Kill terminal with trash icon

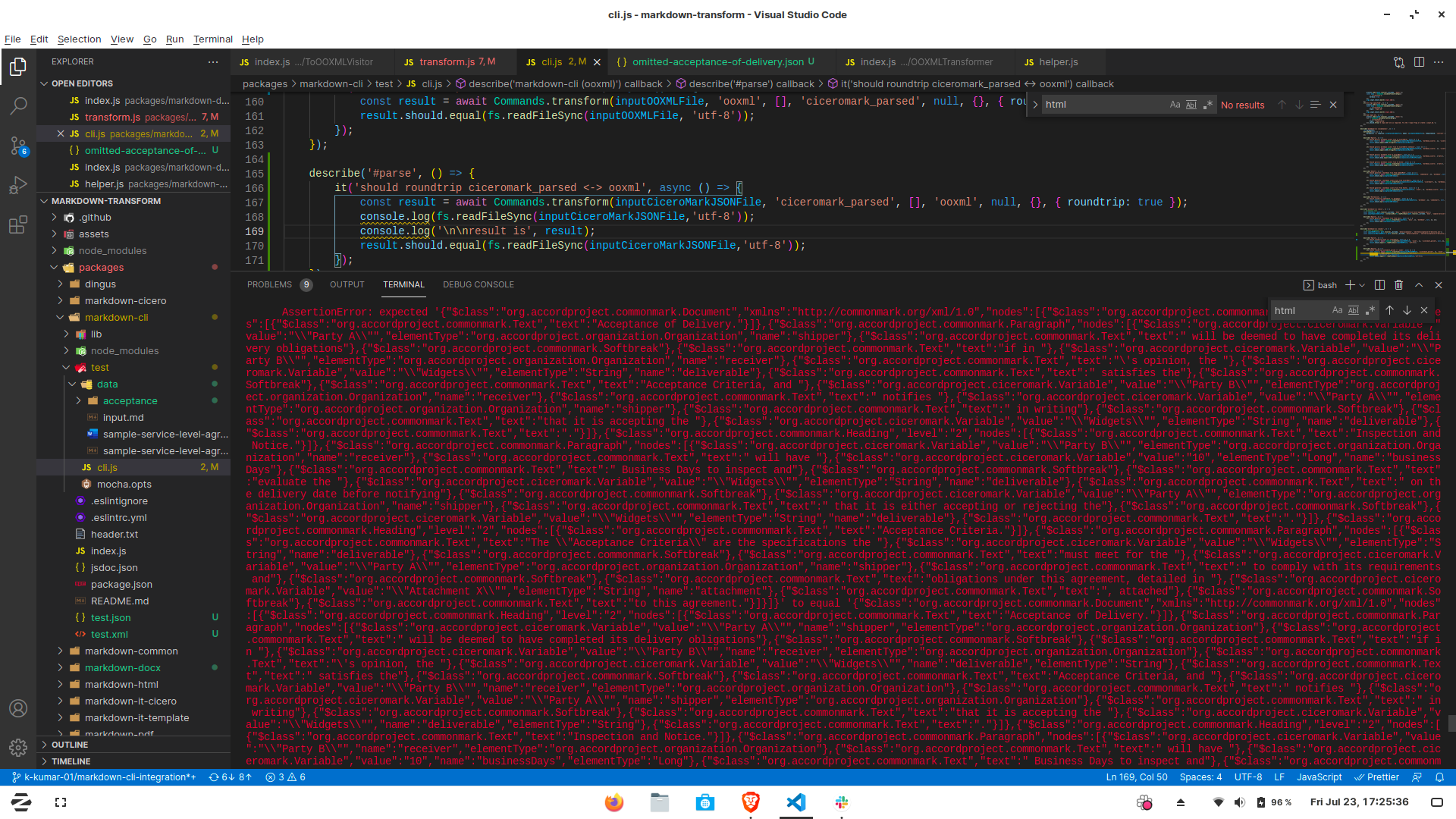pyautogui.click(x=1398, y=285)
